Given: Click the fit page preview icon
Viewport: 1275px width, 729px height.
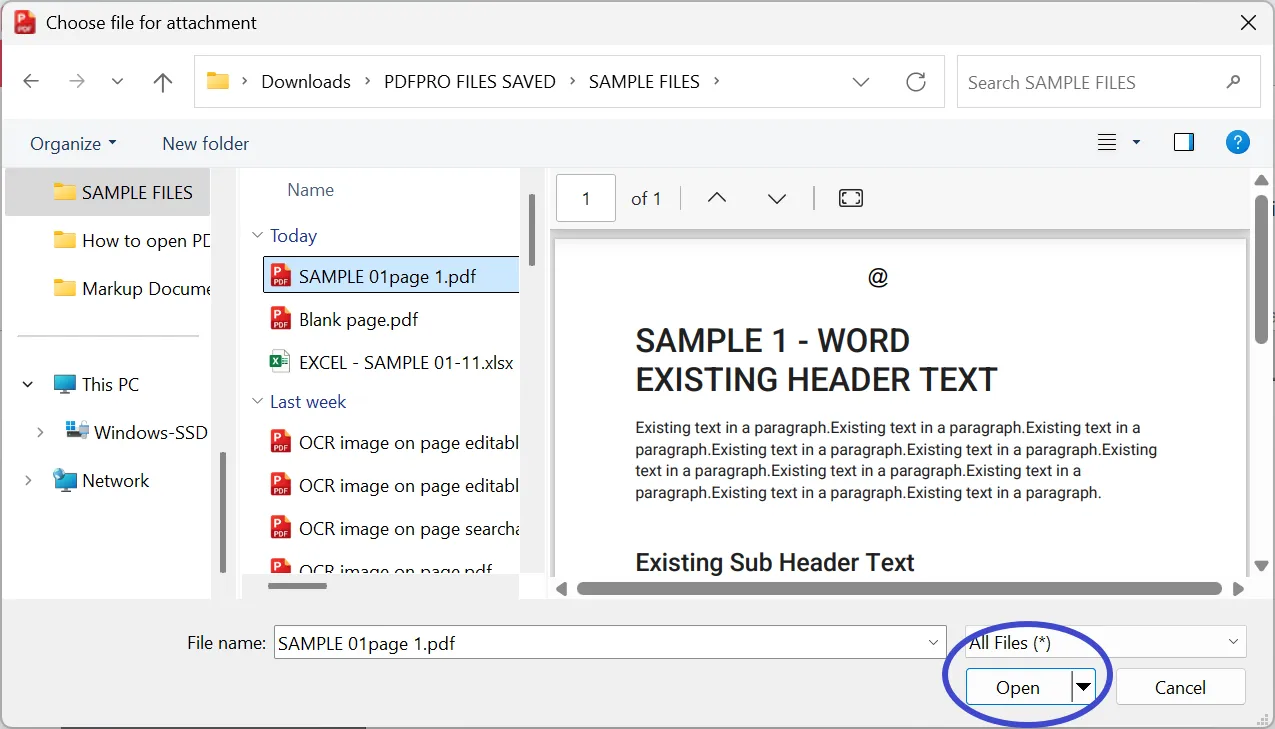Looking at the screenshot, I should (850, 198).
